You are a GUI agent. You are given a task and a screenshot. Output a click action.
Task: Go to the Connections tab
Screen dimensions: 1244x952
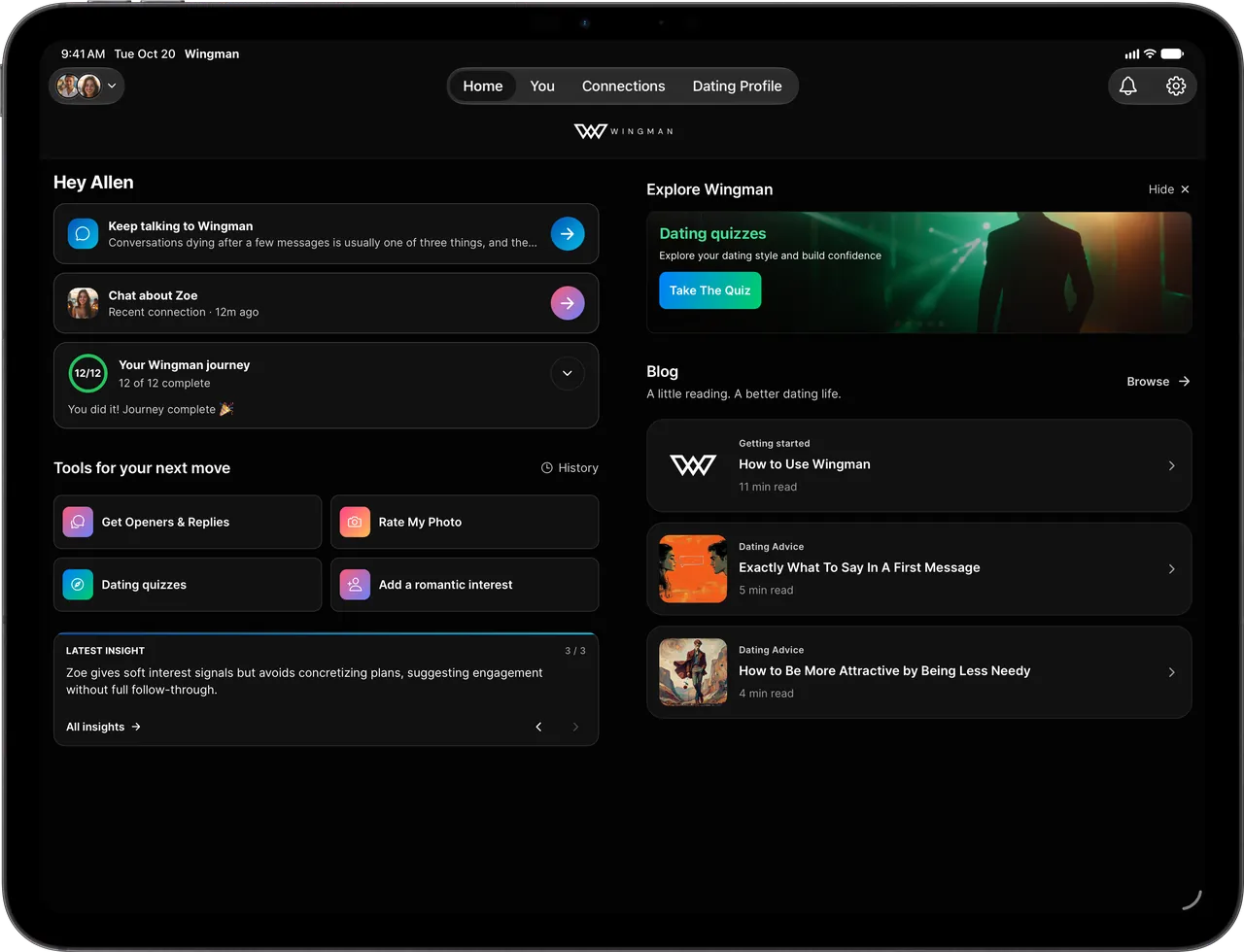tap(624, 86)
